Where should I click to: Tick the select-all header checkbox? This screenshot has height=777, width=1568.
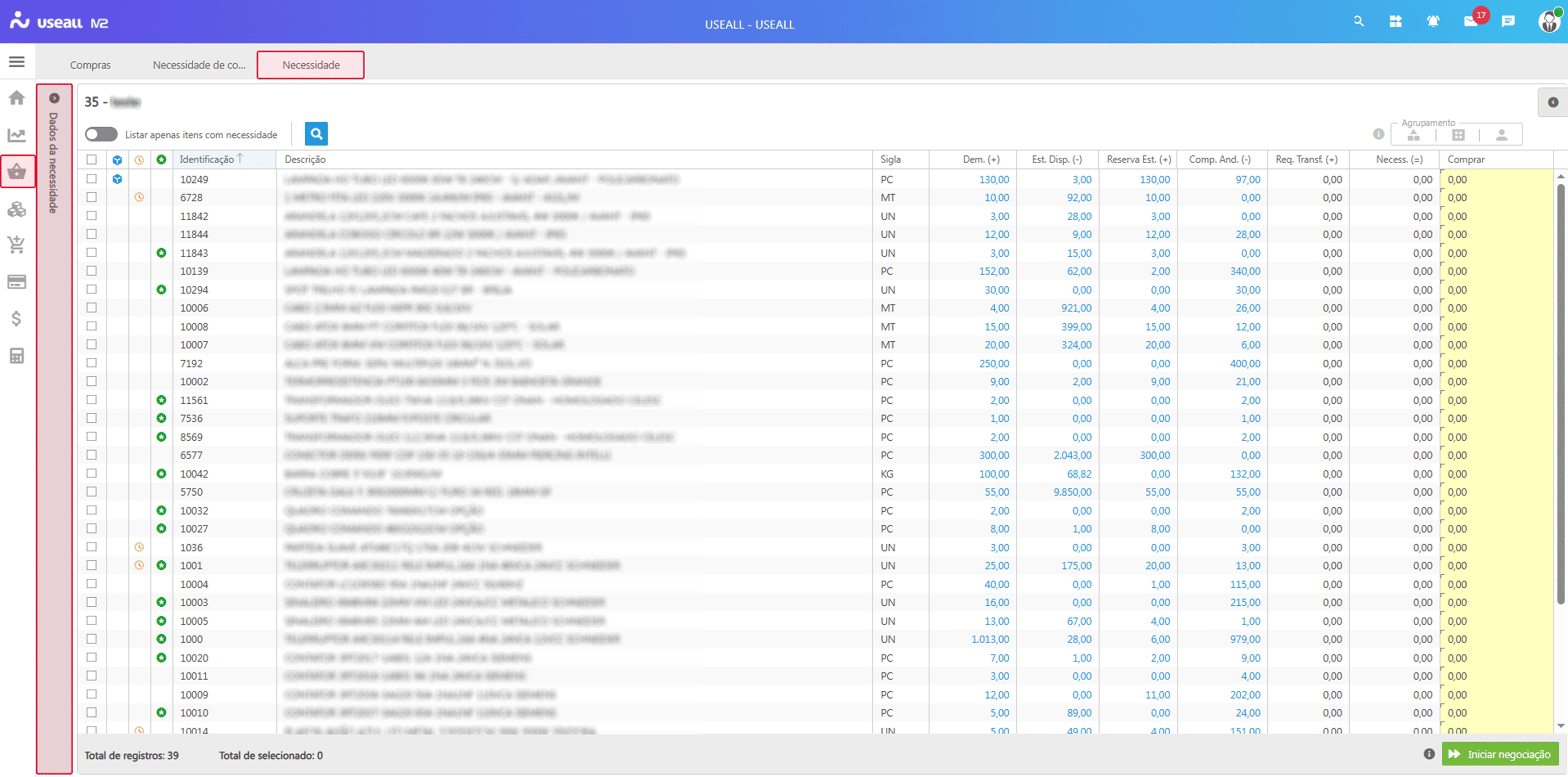click(x=91, y=160)
